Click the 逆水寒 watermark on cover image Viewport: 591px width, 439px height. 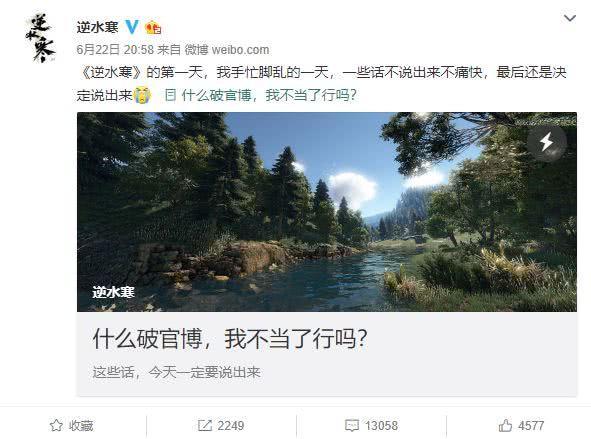pyautogui.click(x=113, y=292)
